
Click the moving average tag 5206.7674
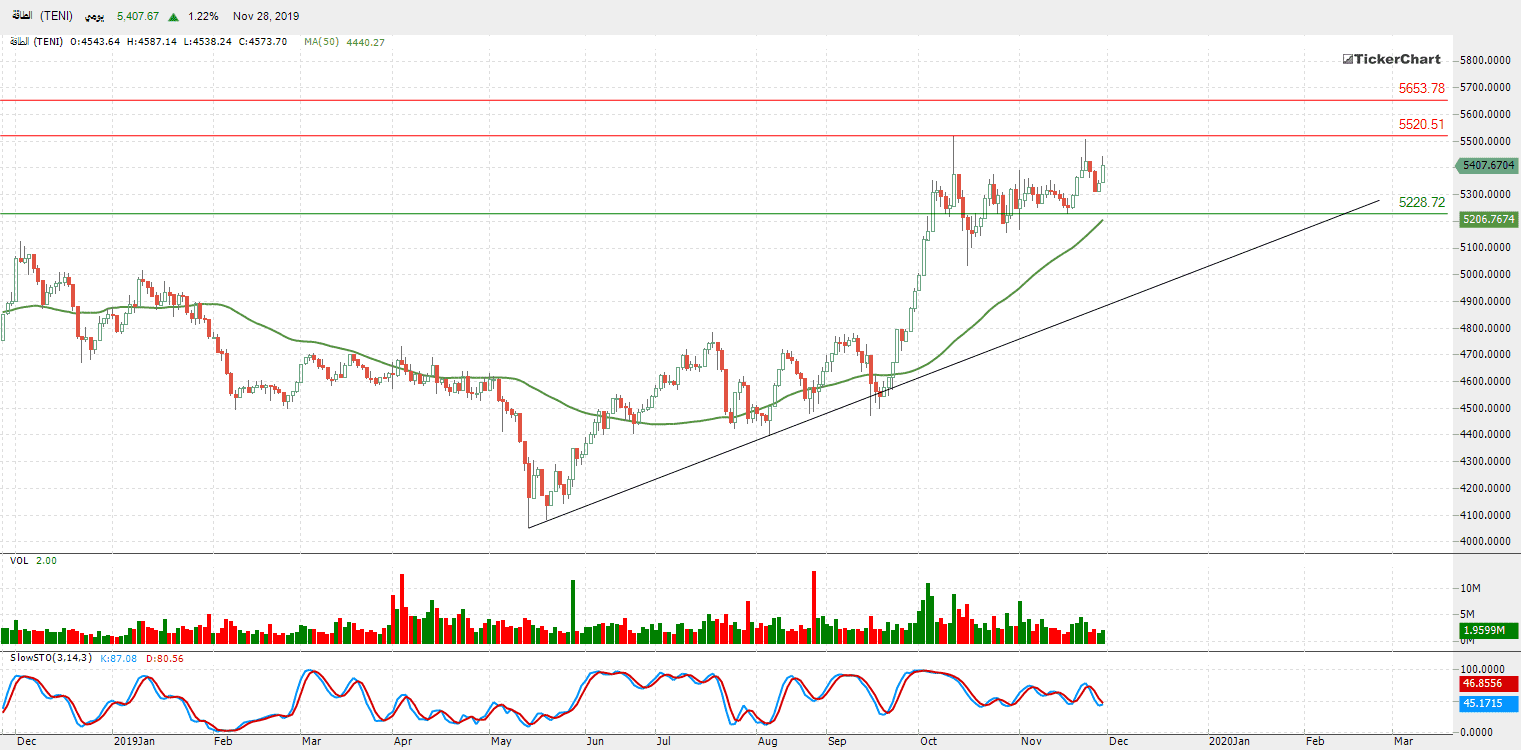pyautogui.click(x=1487, y=219)
